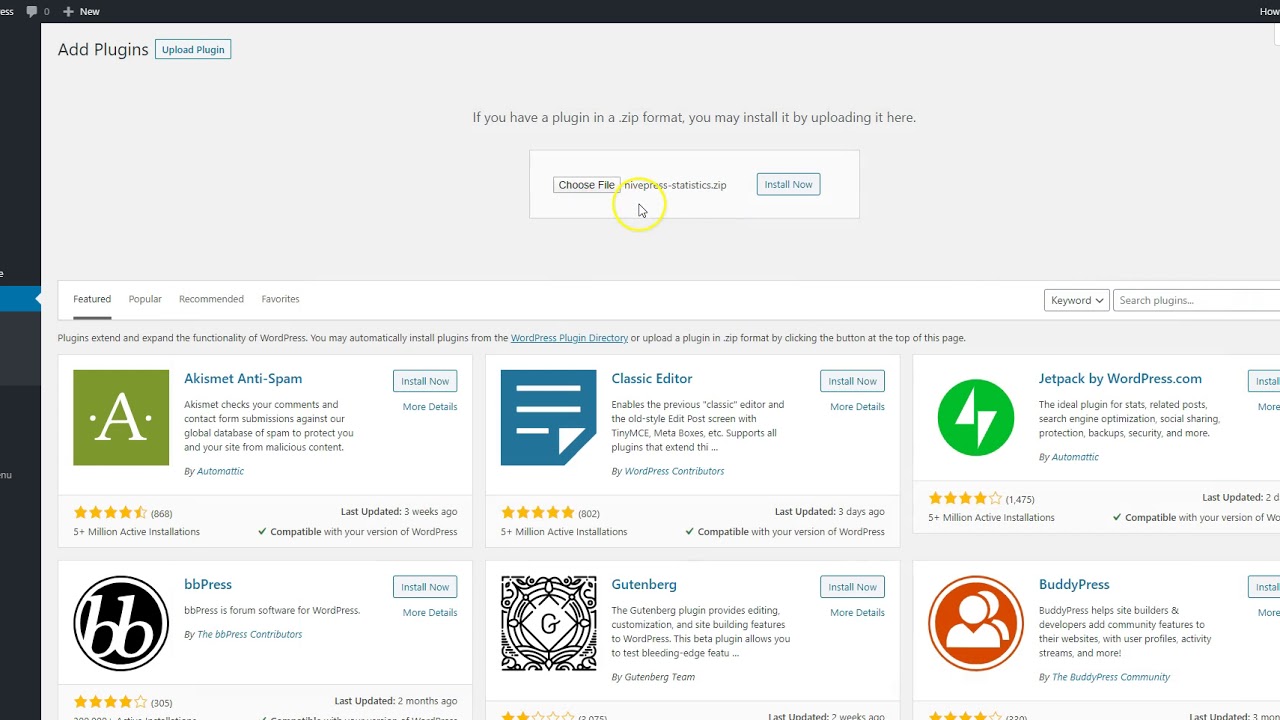Click Jetpack compatible checkmark icon
Screen dimensions: 1280x720
(x=1117, y=518)
